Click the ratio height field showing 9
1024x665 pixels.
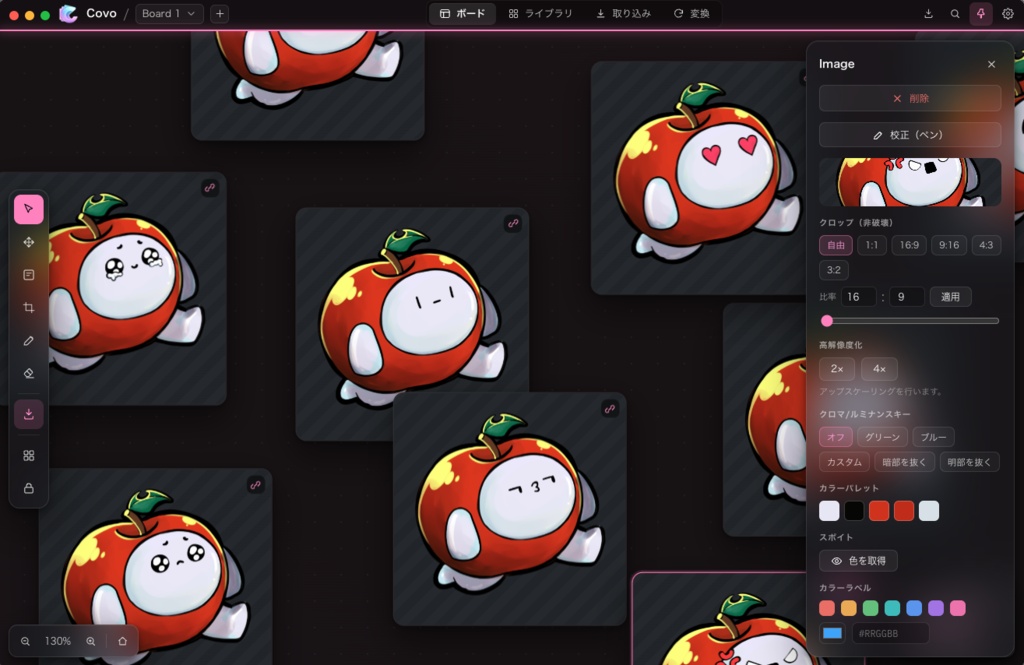(906, 297)
